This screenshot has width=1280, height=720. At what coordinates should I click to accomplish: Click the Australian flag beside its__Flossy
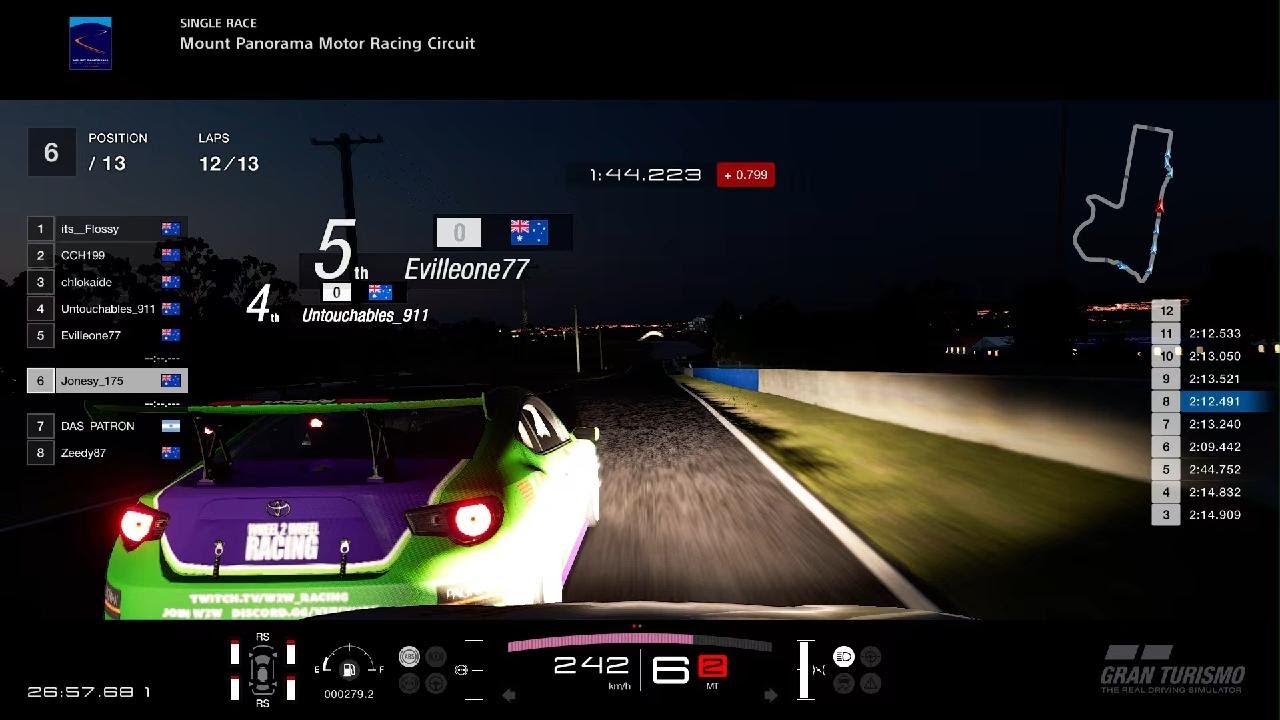171,229
